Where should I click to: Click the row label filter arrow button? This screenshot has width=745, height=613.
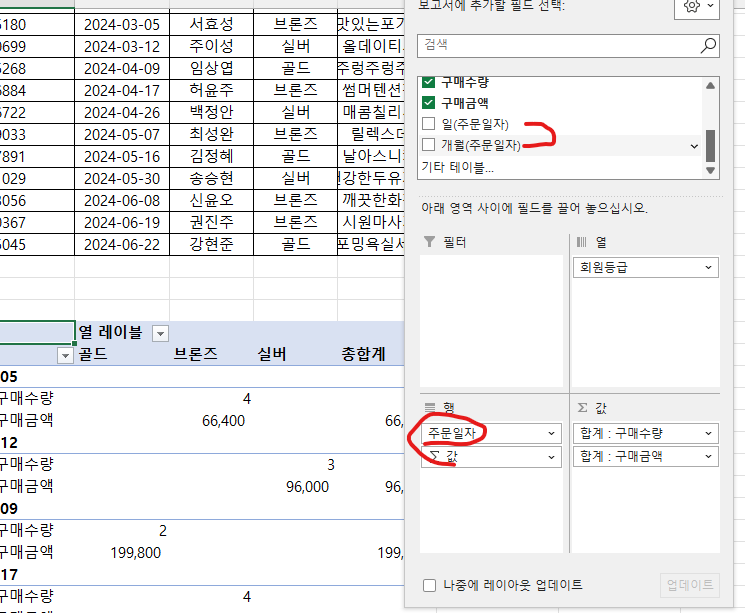tap(66, 355)
